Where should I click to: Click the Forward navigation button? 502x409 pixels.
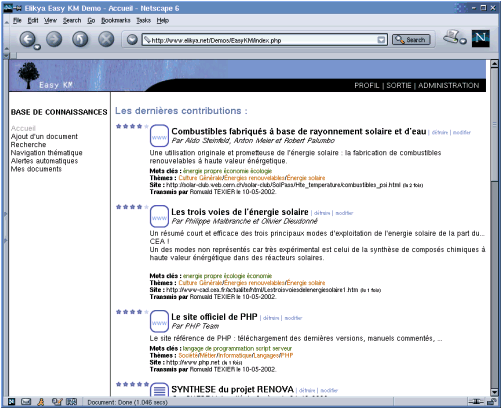[x=54, y=39]
